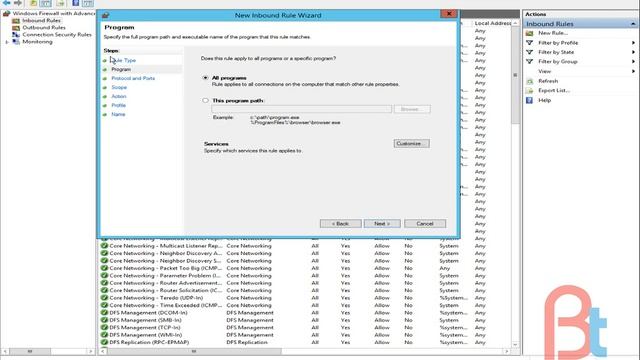
Task: Select Outbound Rules in the tree
Action: pos(44,28)
